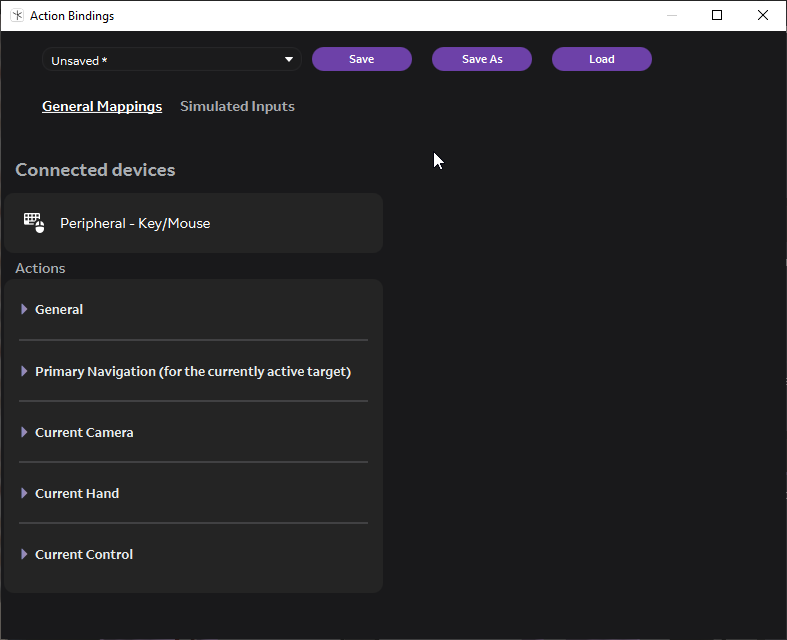
Task: Switch to the General Mappings tab
Action: point(102,106)
